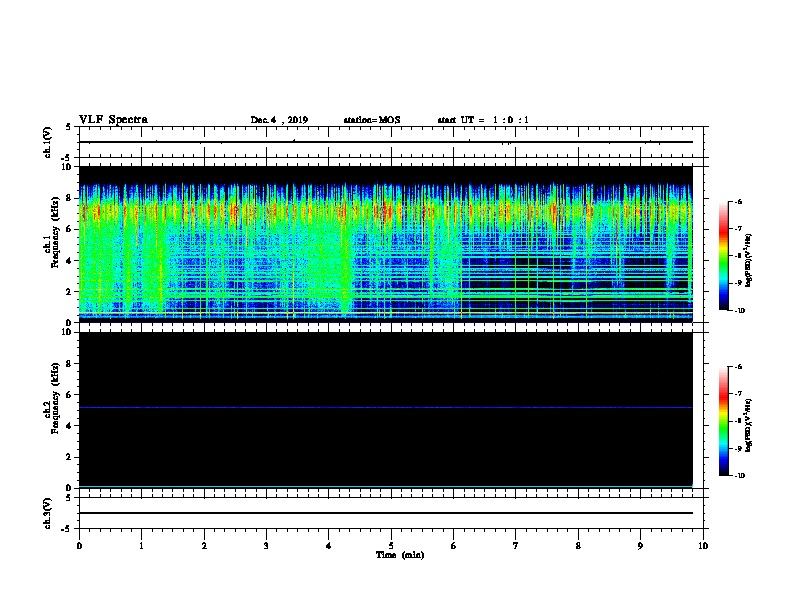Click the ch.1 spectrogram color scale bar

point(724,256)
